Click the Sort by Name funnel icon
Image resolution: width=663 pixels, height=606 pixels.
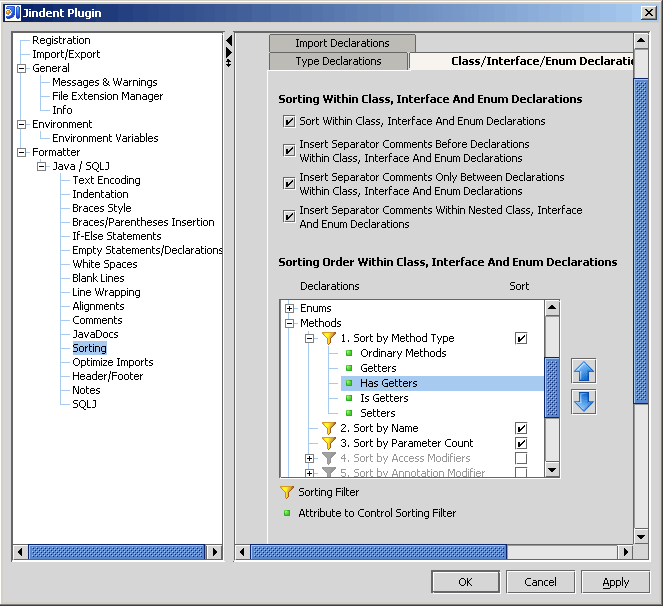328,428
